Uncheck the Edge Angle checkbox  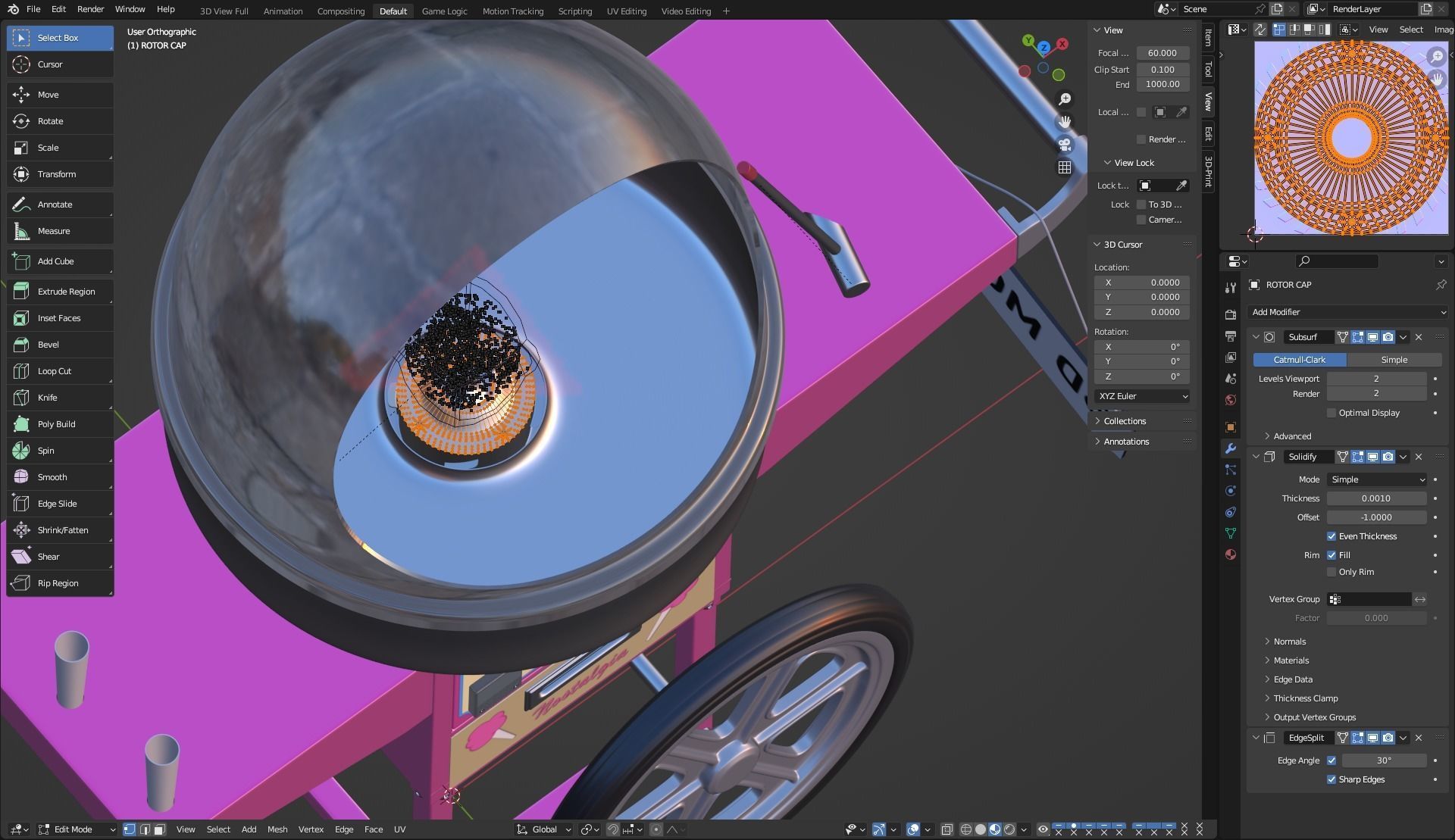coord(1331,760)
